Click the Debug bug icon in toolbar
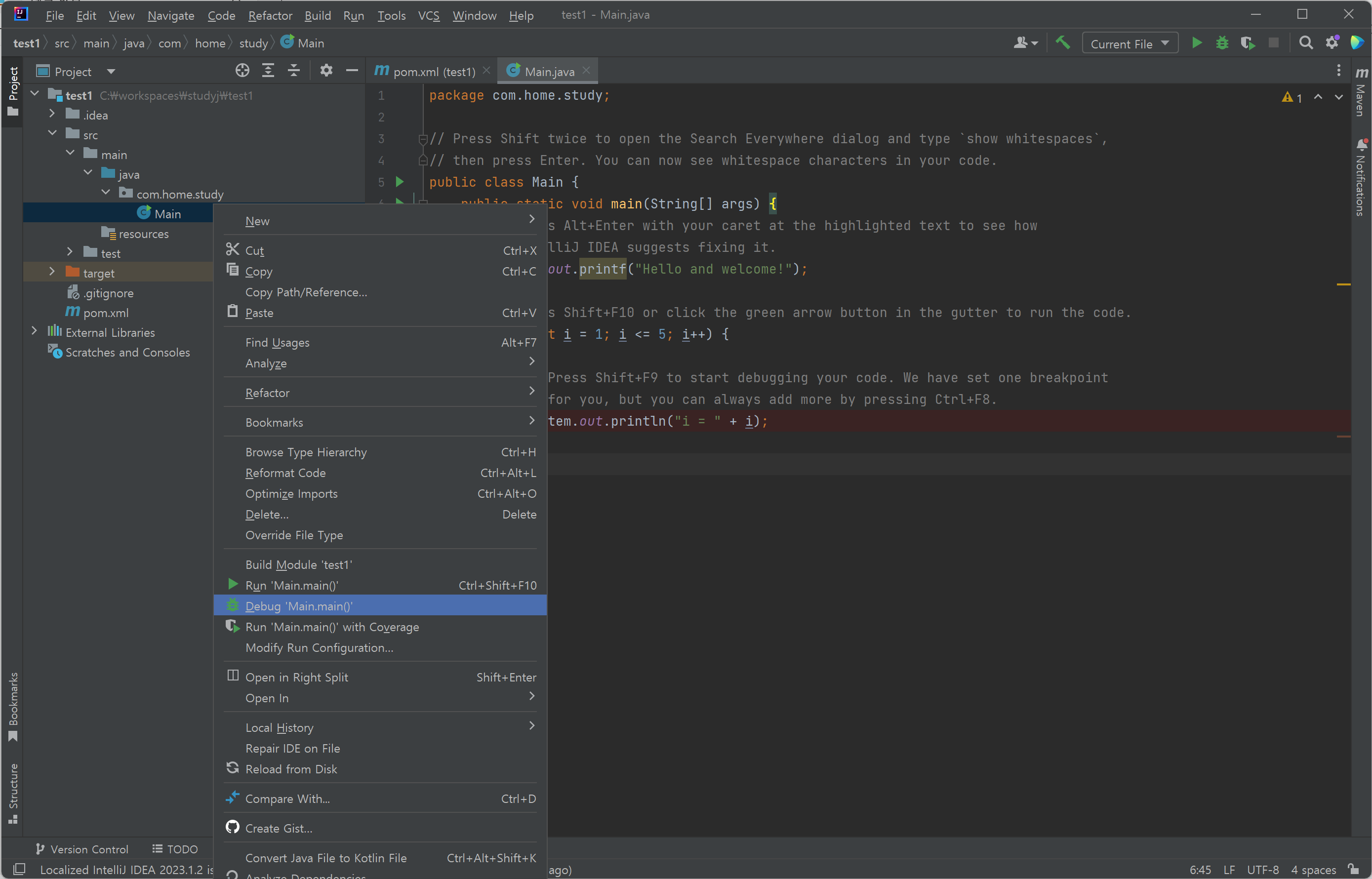Screen dimensions: 1372x879 (1222, 43)
